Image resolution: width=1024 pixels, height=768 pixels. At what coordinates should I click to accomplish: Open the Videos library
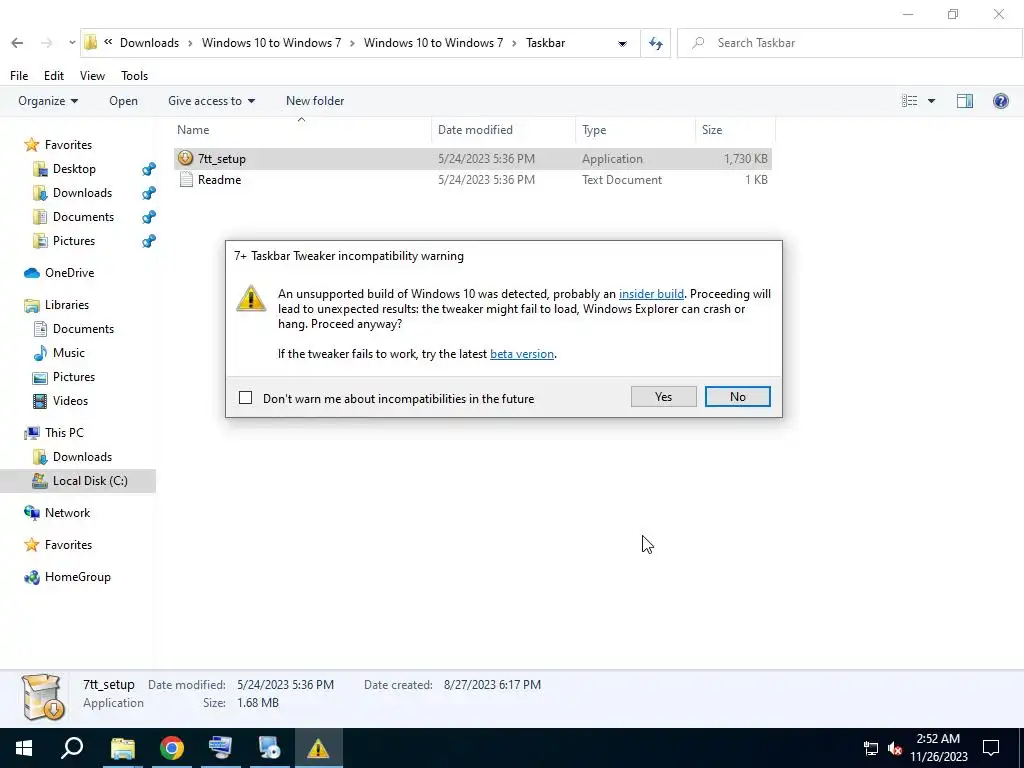click(x=70, y=401)
